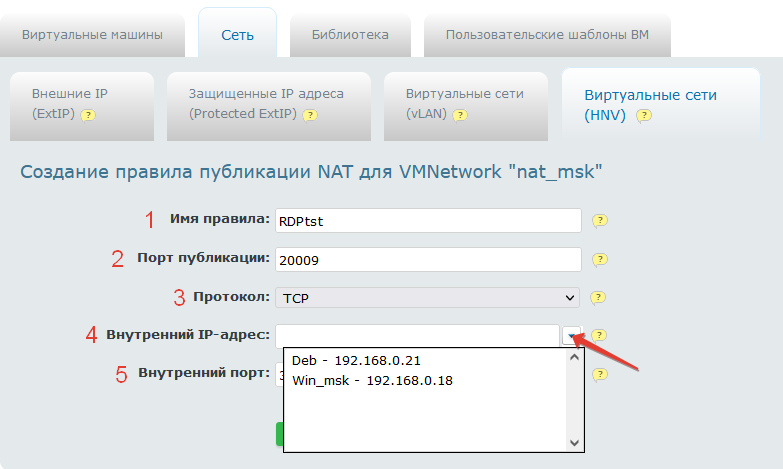The height and width of the screenshot is (469, 783).
Task: Expand the Протокол TCP dropdown
Action: point(428,297)
